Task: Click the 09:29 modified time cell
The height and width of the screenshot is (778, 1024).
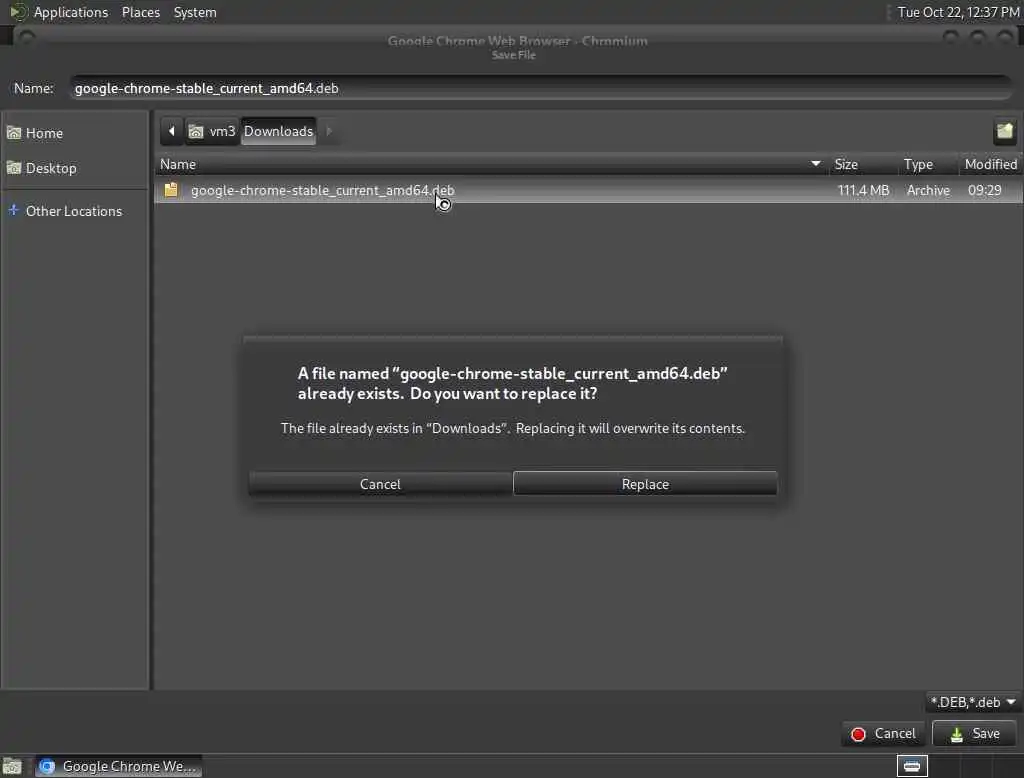Action: (985, 190)
